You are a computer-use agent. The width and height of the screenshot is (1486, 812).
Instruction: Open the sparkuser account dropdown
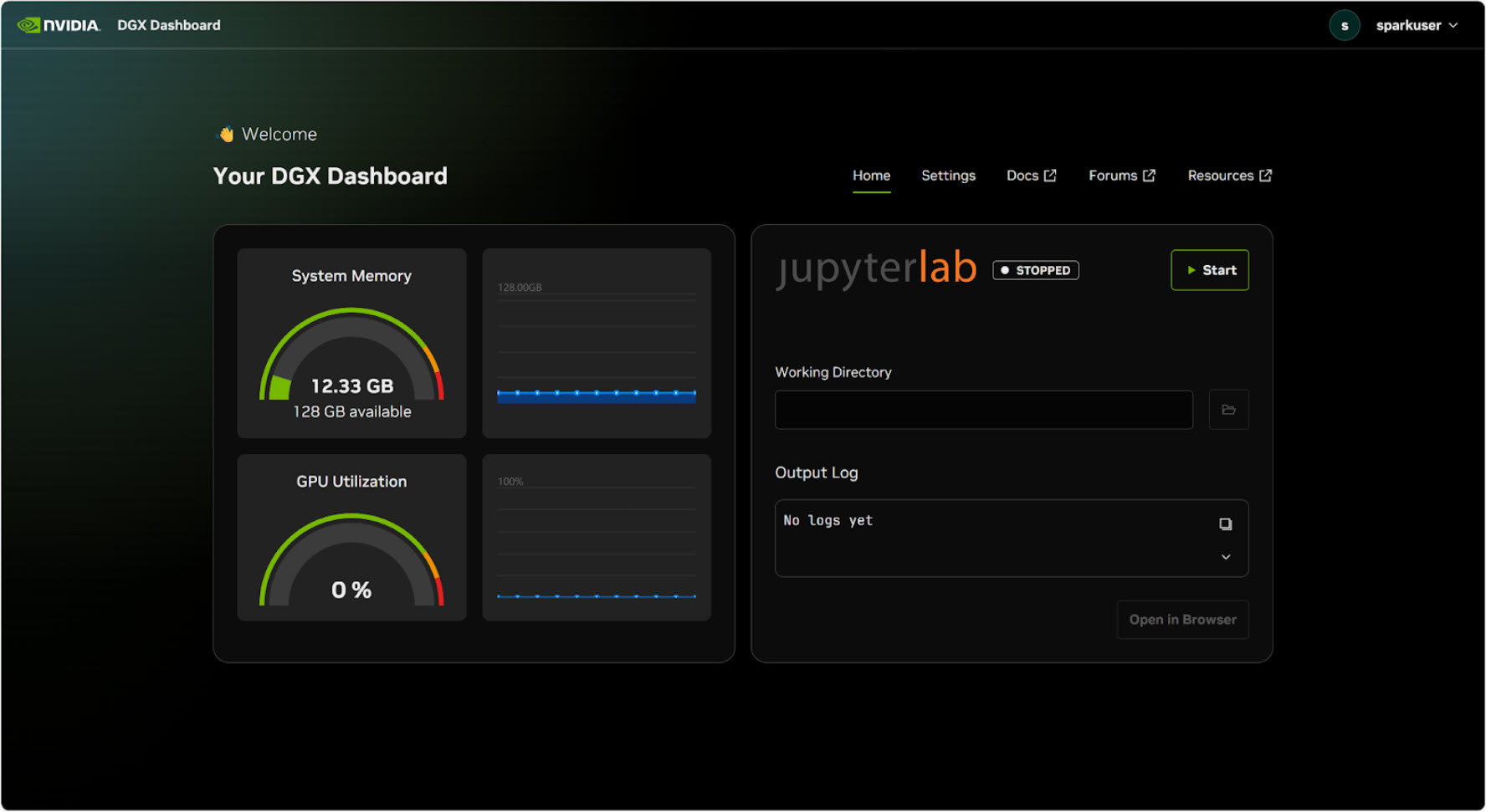(1454, 25)
